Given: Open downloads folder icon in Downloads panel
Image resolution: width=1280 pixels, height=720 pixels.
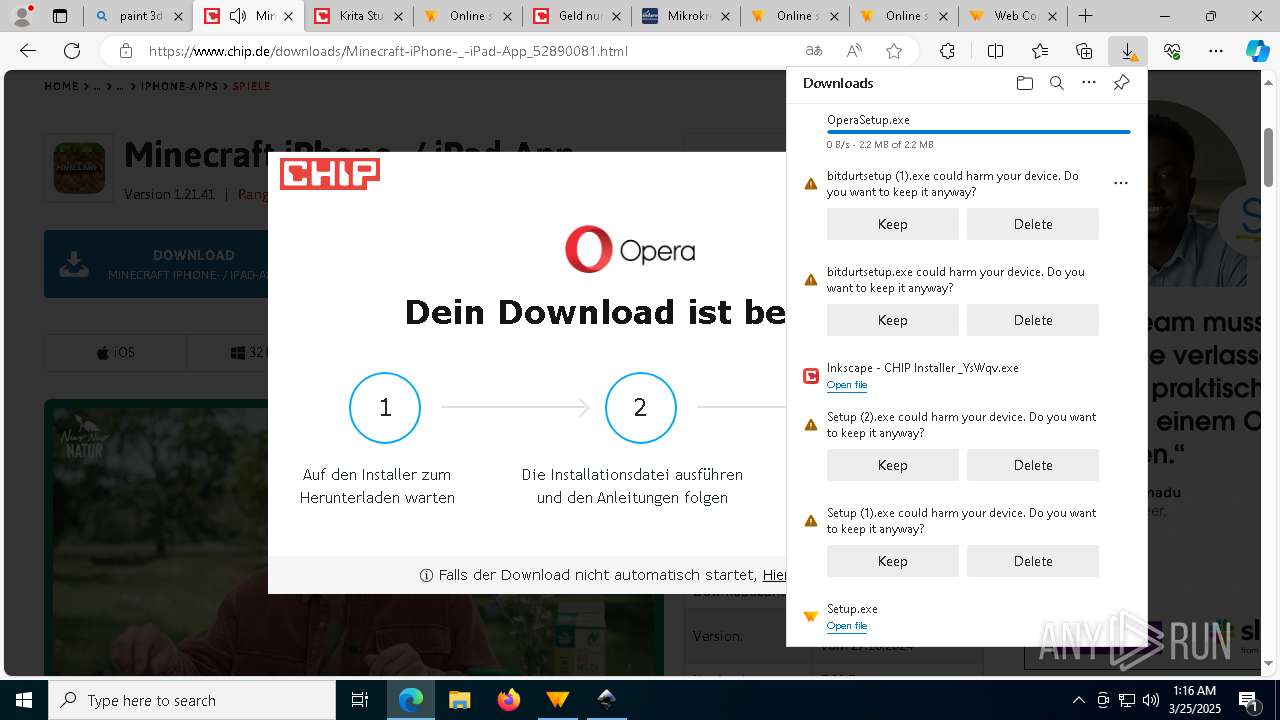Looking at the screenshot, I should pos(1024,83).
